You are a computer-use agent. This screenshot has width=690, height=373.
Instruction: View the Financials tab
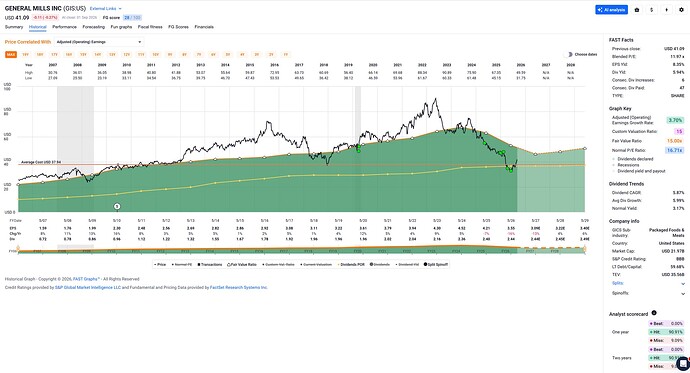tap(204, 27)
